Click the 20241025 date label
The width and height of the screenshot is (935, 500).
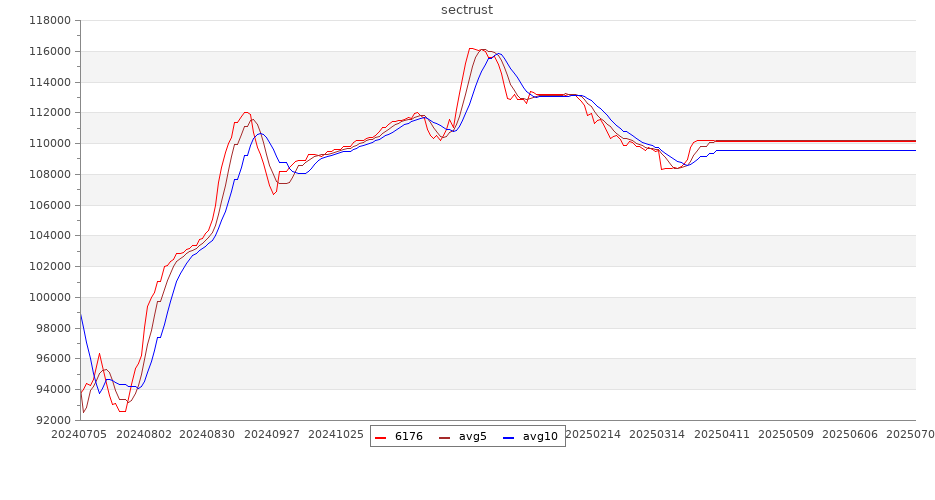coord(337,435)
